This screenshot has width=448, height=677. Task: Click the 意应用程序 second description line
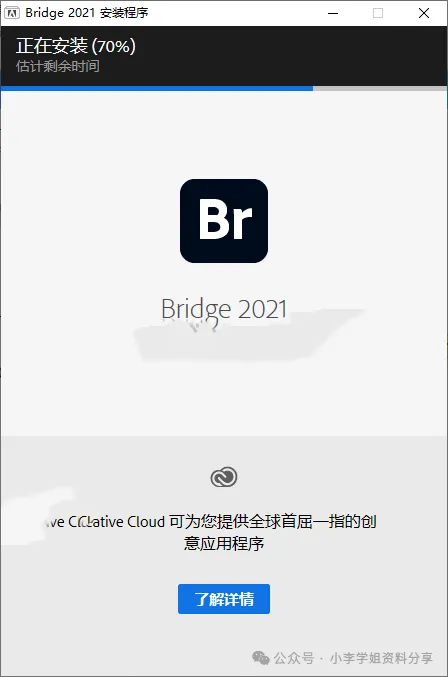point(224,543)
